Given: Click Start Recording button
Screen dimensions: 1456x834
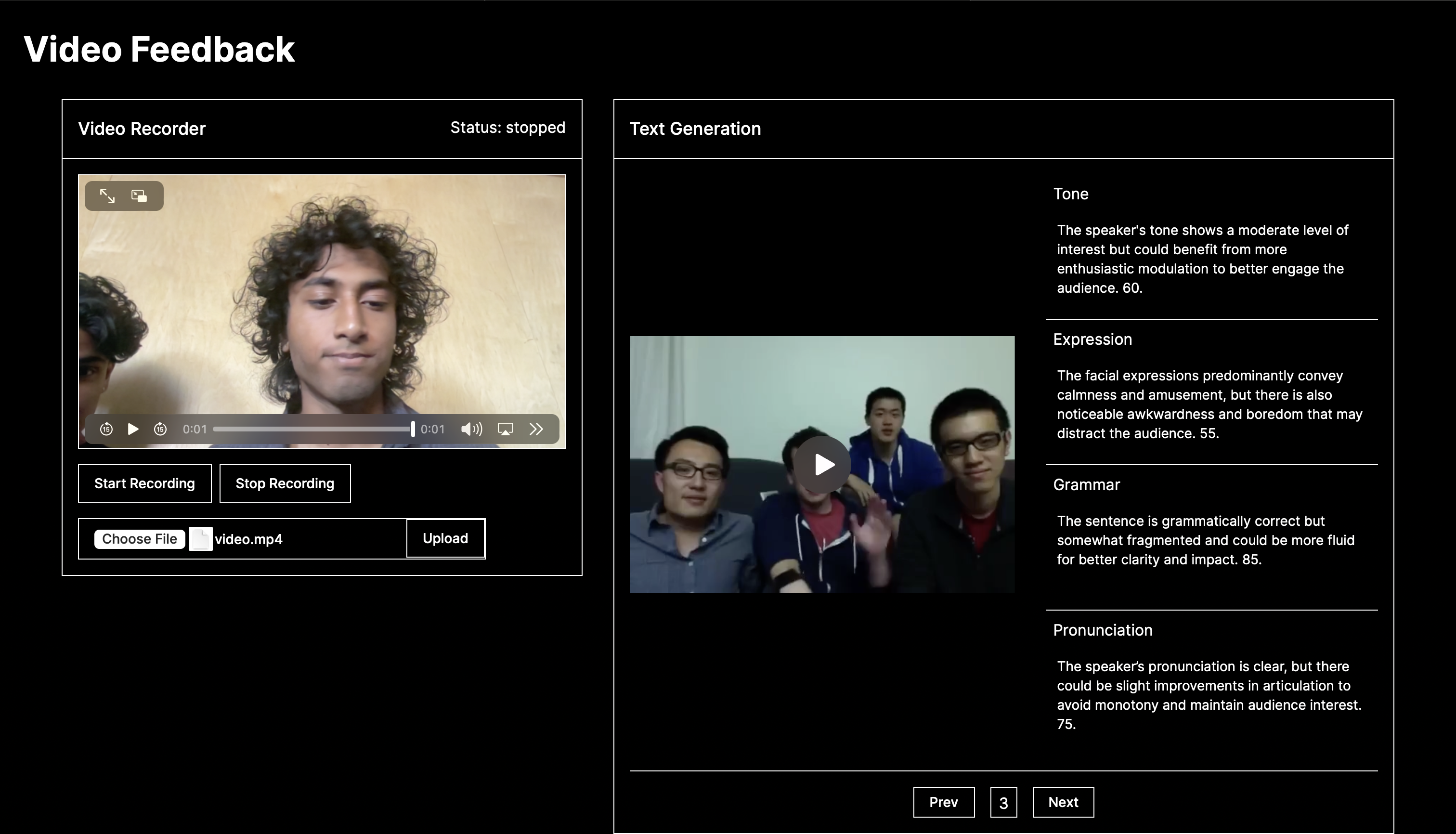Looking at the screenshot, I should (x=144, y=483).
